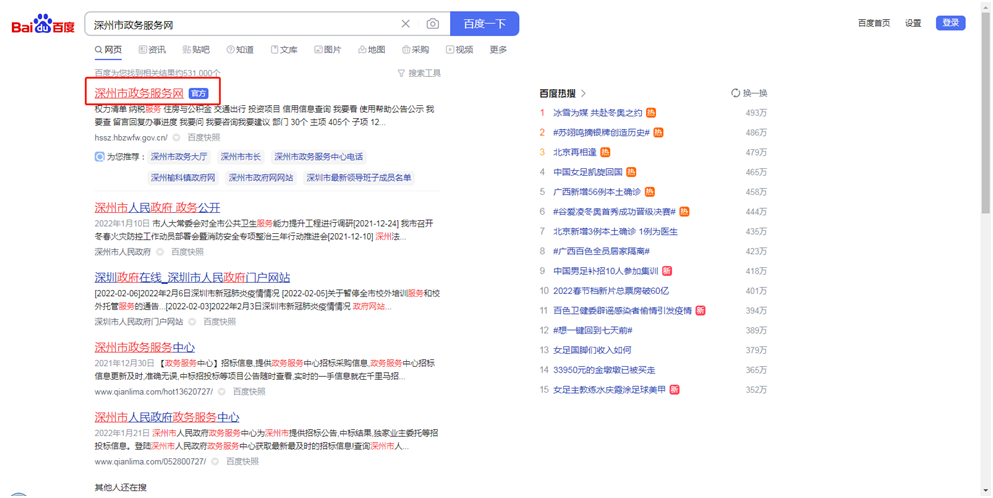Image resolution: width=993 pixels, height=498 pixels.
Task: Expand the 更多 menu
Action: tap(498, 49)
